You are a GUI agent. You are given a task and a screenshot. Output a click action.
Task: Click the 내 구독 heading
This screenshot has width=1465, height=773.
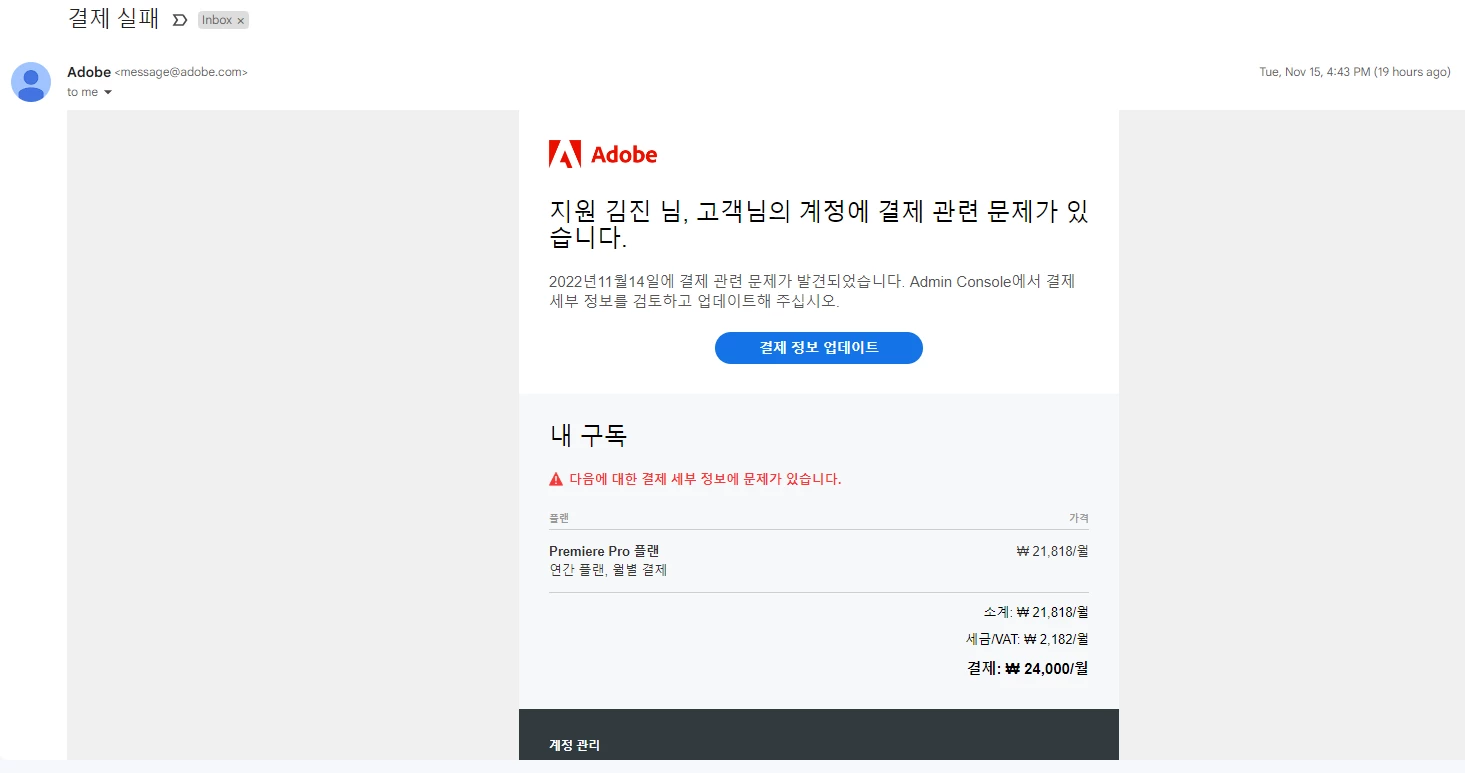(588, 435)
